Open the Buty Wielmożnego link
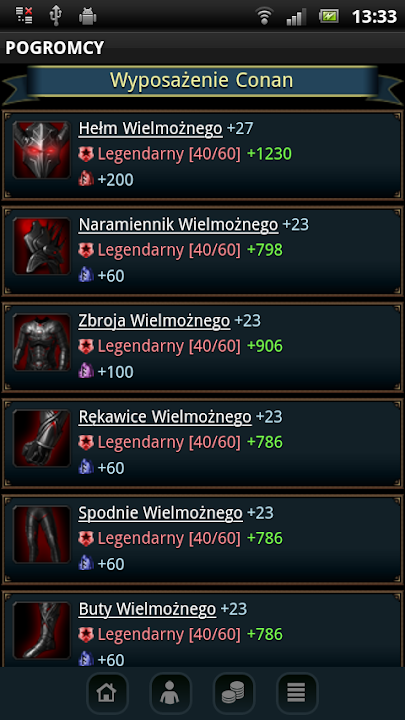 pyautogui.click(x=147, y=609)
